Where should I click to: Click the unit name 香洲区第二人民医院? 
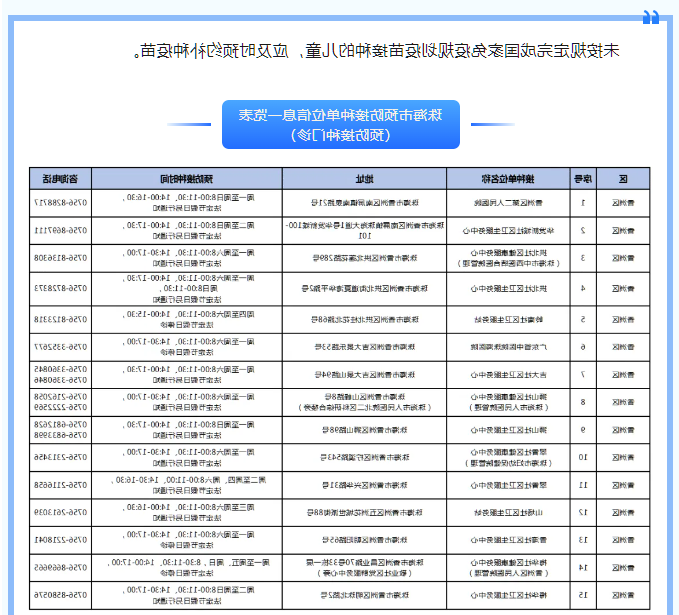(x=508, y=203)
